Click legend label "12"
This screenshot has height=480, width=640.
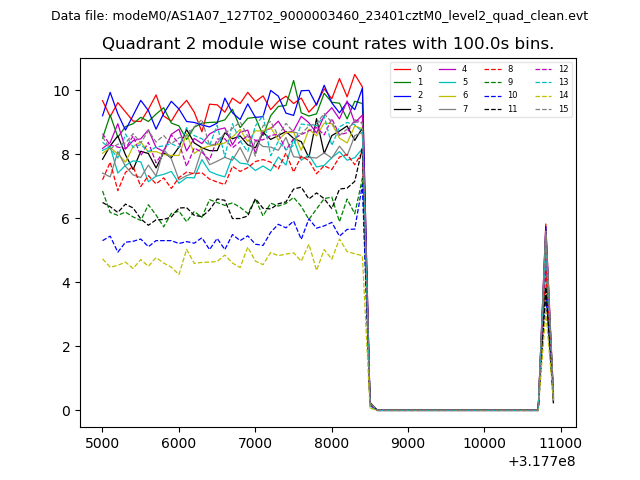(x=563, y=69)
